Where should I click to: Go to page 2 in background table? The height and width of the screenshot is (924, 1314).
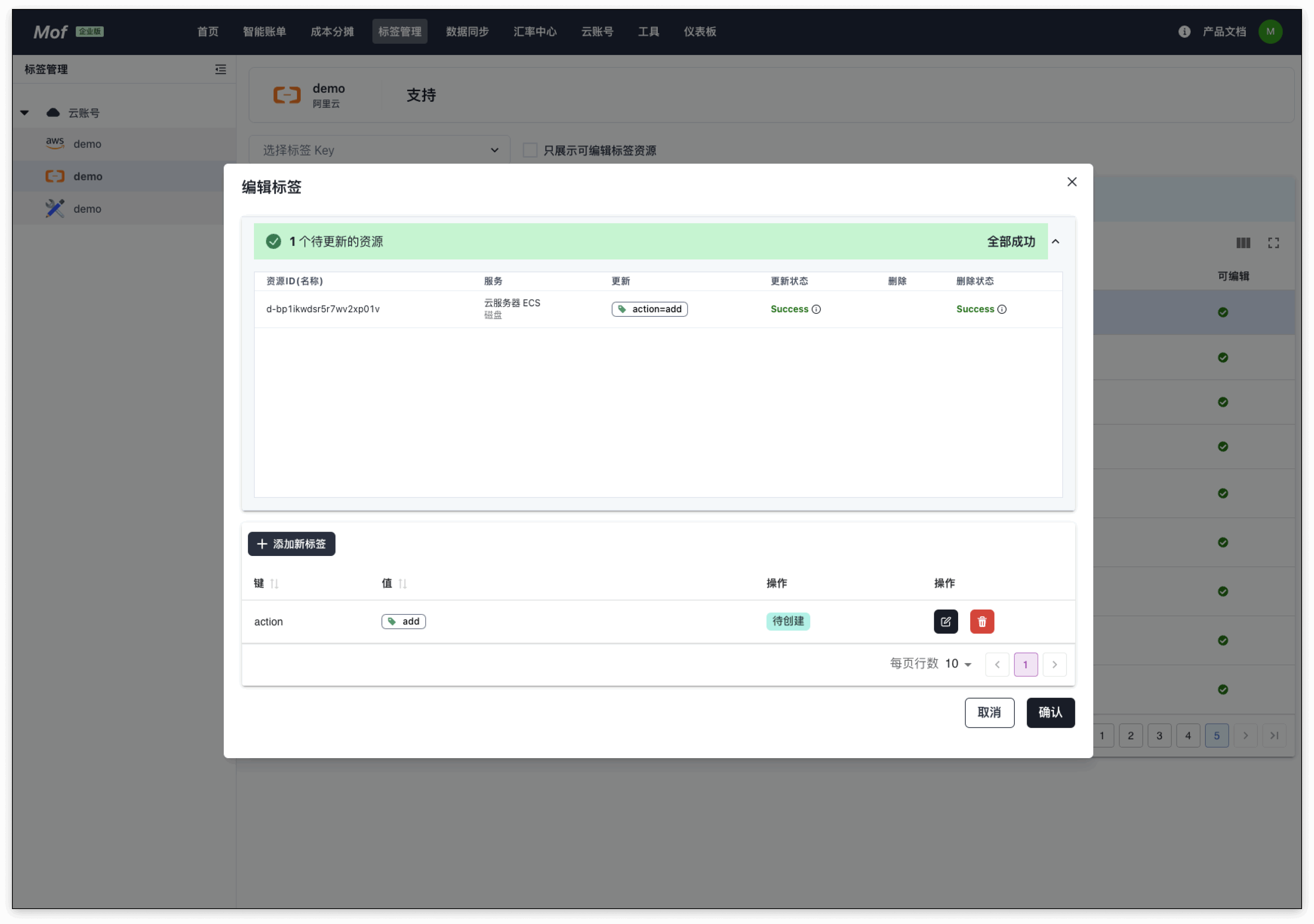[x=1130, y=736]
